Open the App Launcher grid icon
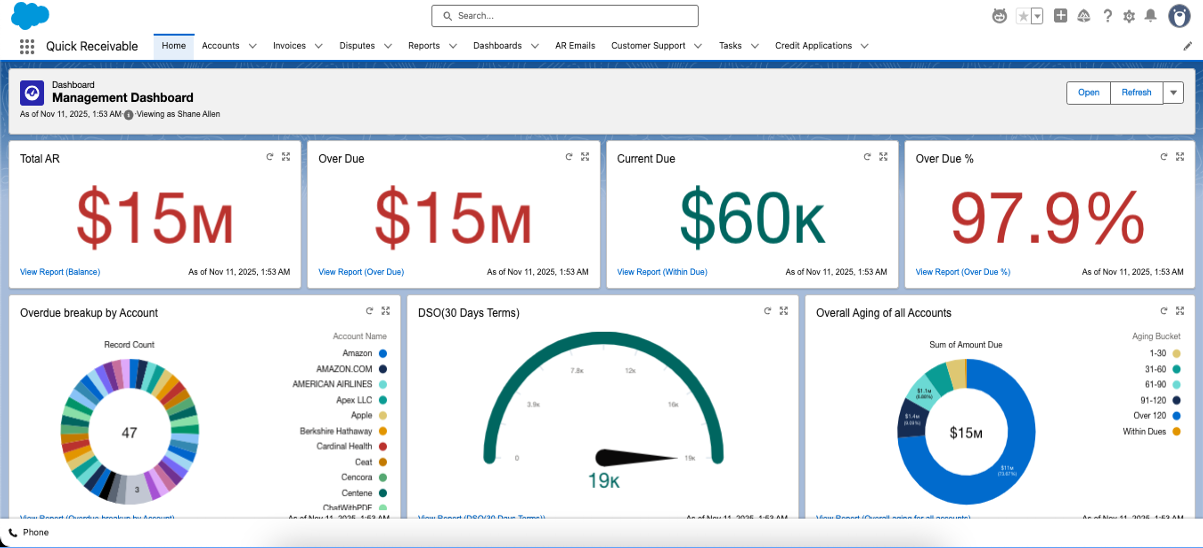The image size is (1203, 548). click(x=27, y=46)
